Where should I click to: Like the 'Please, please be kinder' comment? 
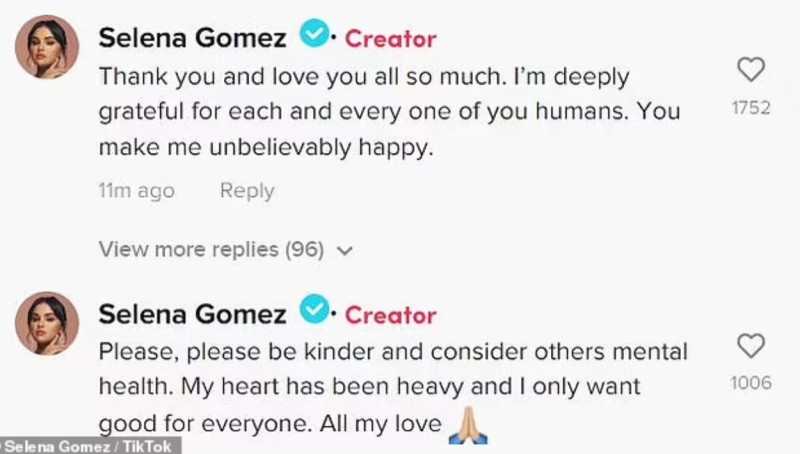coord(750,346)
